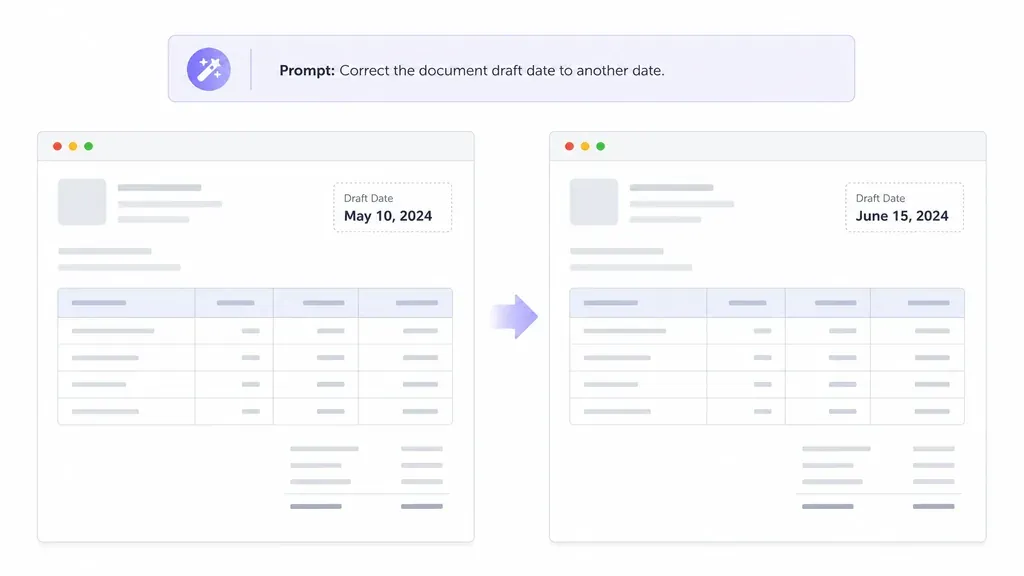1024x576 pixels.
Task: Select the June 15, 2024 draft date
Action: pos(902,216)
